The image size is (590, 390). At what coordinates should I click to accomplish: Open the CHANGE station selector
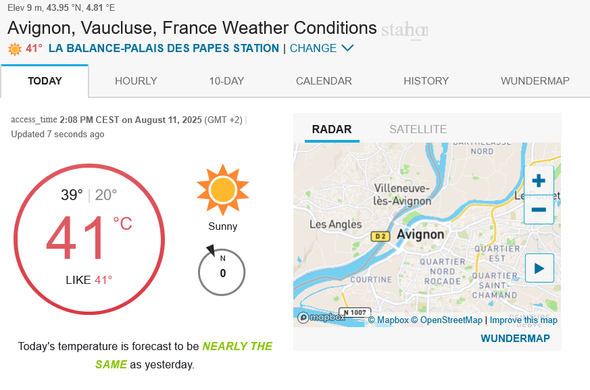(x=313, y=48)
